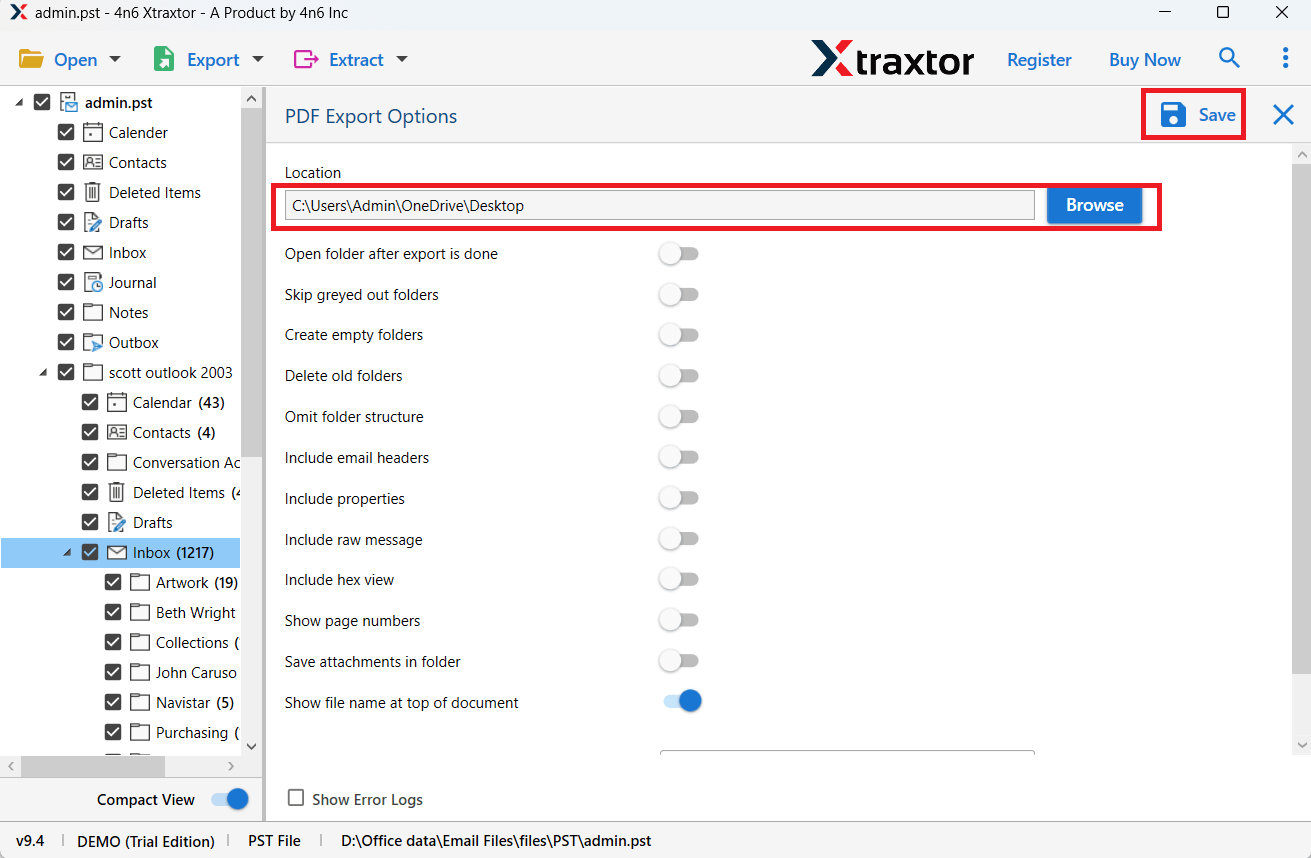Click the Artwork (19) folder icon
Viewport: 1311px width, 858px height.
140,582
